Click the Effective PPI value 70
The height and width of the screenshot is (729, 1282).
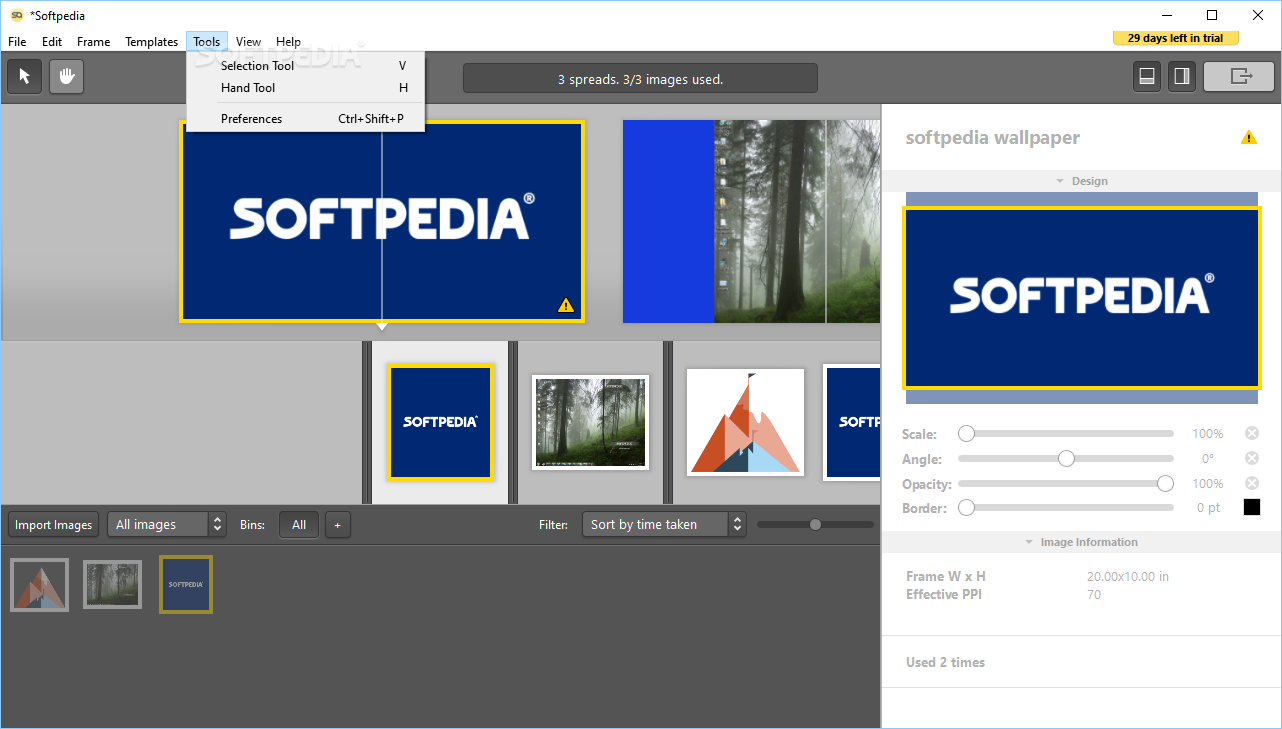tap(1094, 594)
